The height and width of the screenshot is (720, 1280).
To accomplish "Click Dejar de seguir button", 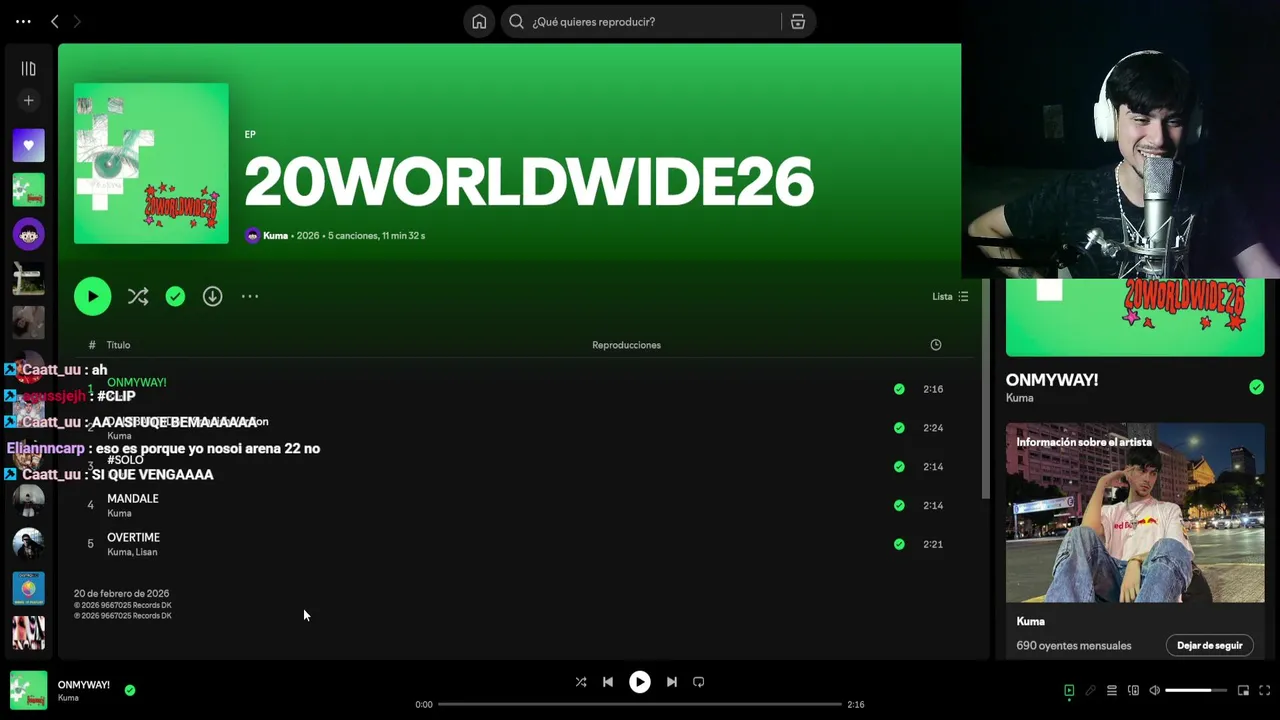I will (1209, 645).
